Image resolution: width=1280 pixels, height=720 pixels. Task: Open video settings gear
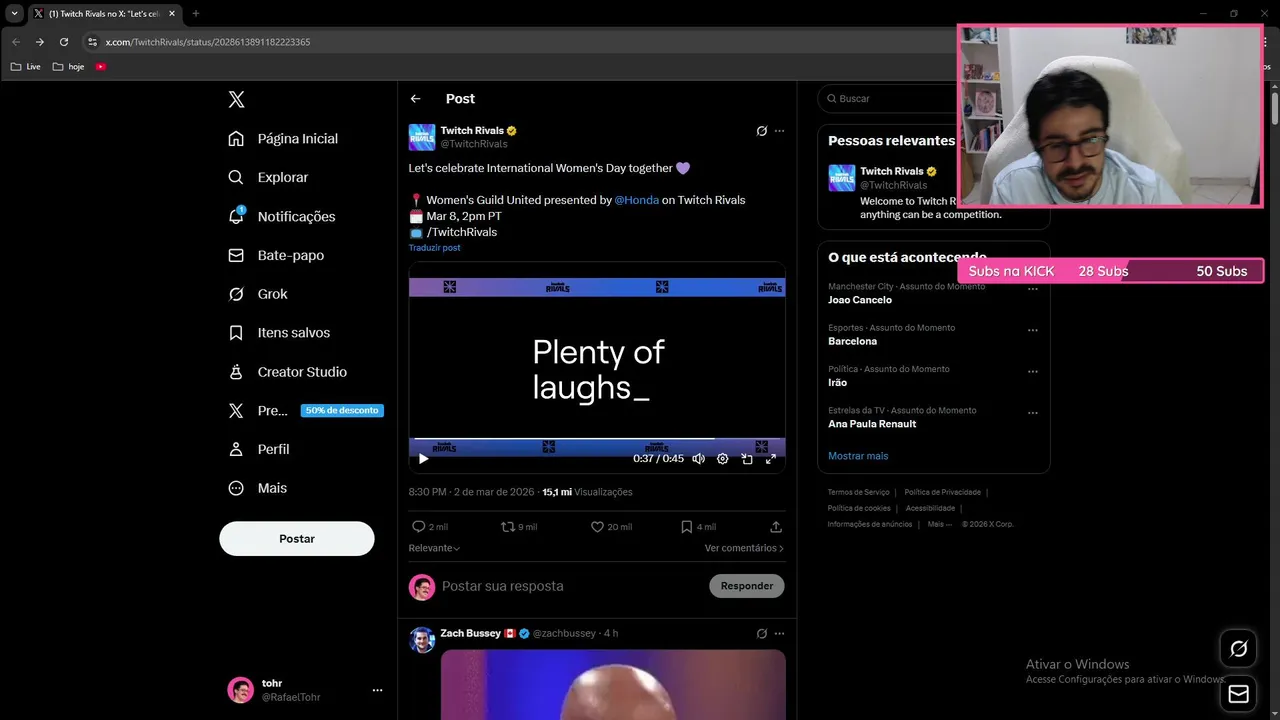coord(723,459)
